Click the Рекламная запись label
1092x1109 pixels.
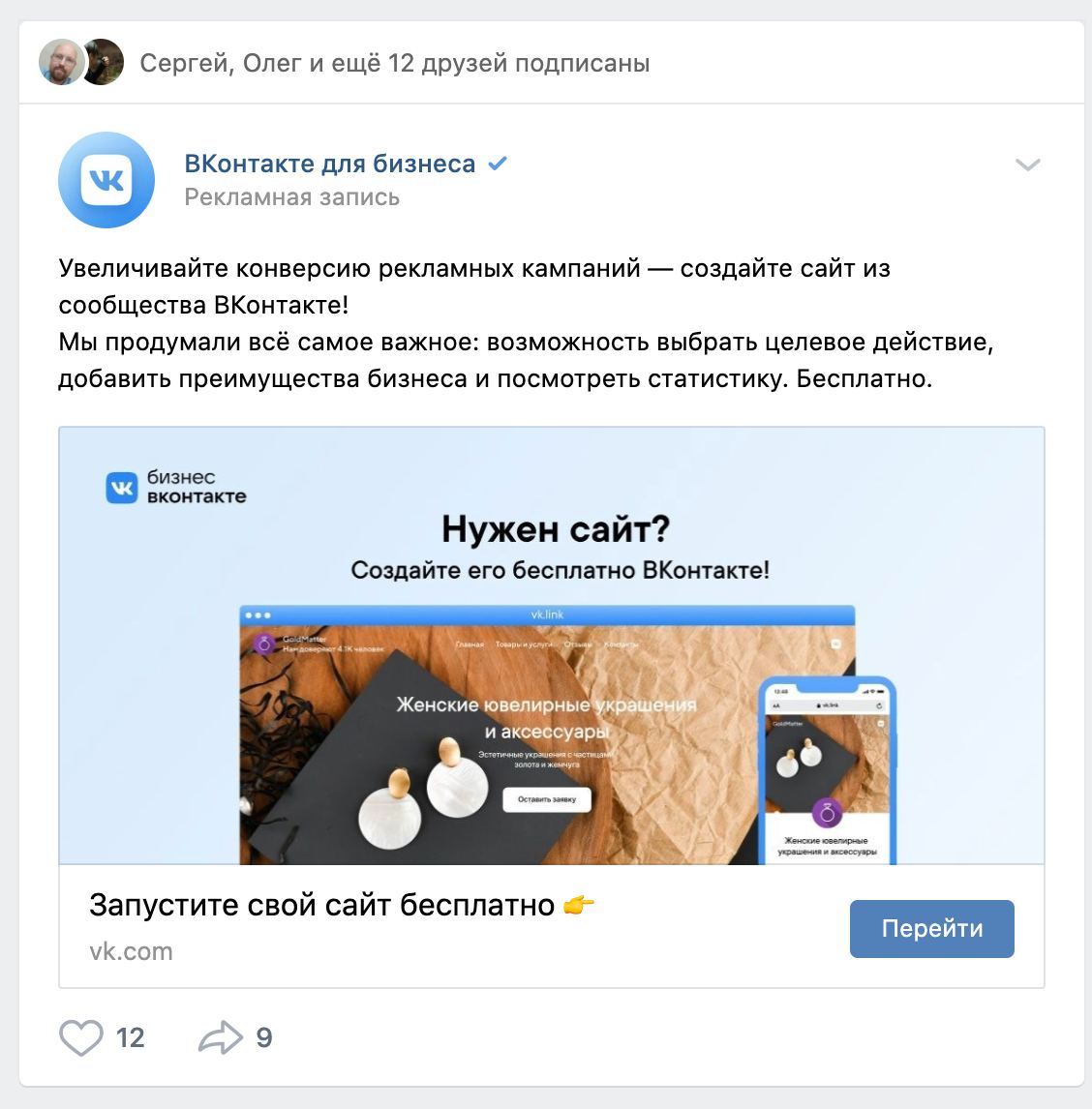[x=291, y=196]
